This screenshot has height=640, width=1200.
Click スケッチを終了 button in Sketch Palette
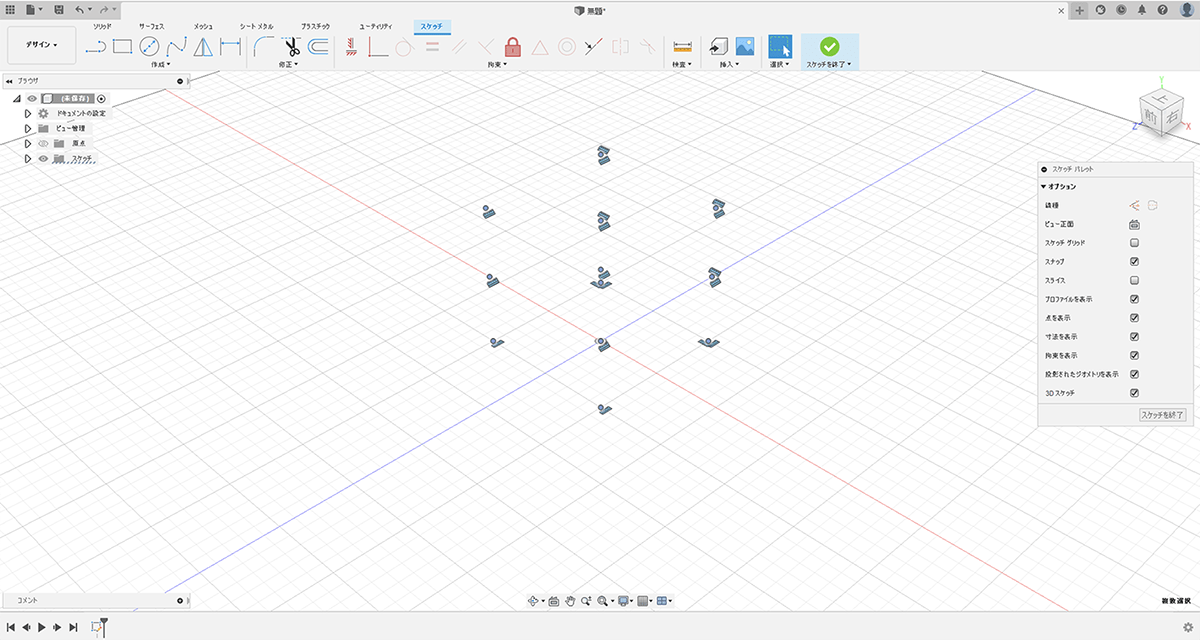pos(1162,414)
